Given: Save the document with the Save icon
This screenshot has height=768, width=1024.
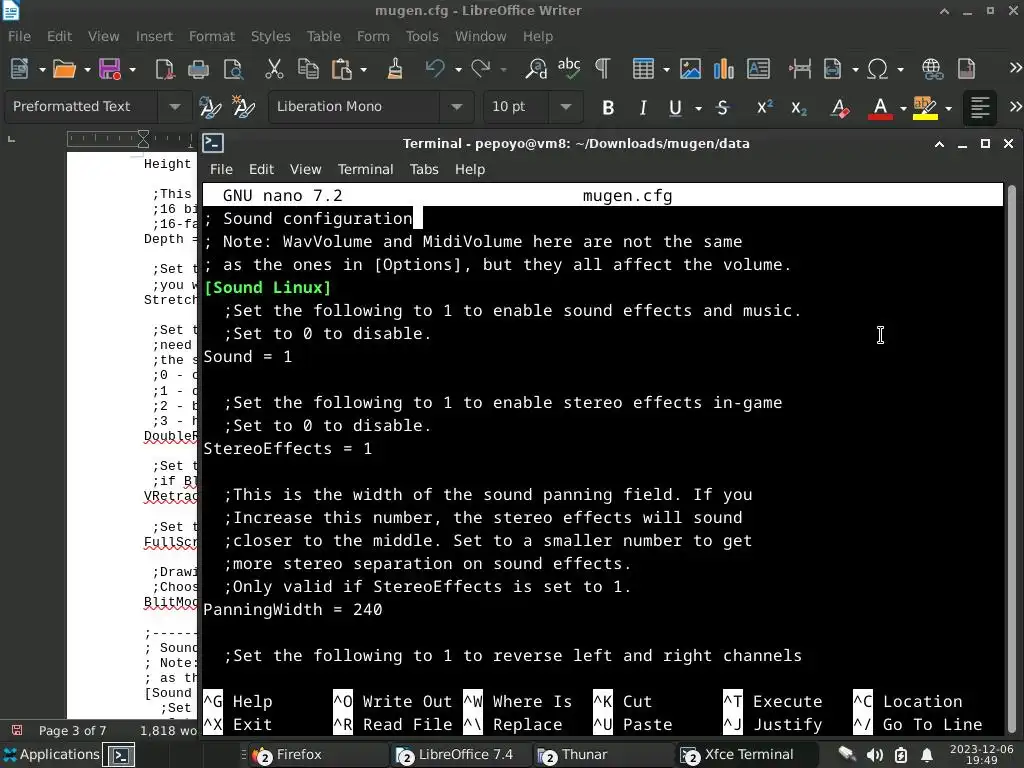Looking at the screenshot, I should (x=110, y=69).
